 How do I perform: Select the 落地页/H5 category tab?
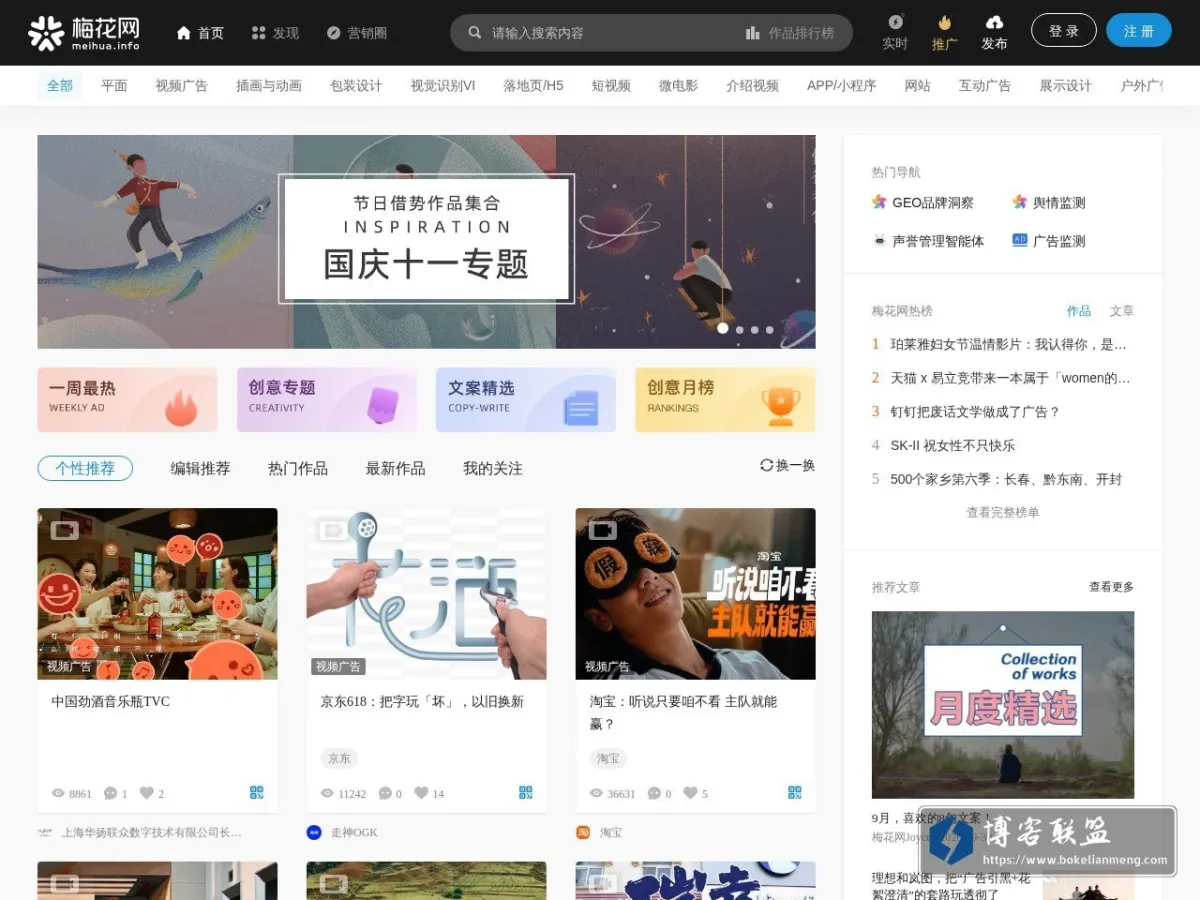pyautogui.click(x=533, y=86)
